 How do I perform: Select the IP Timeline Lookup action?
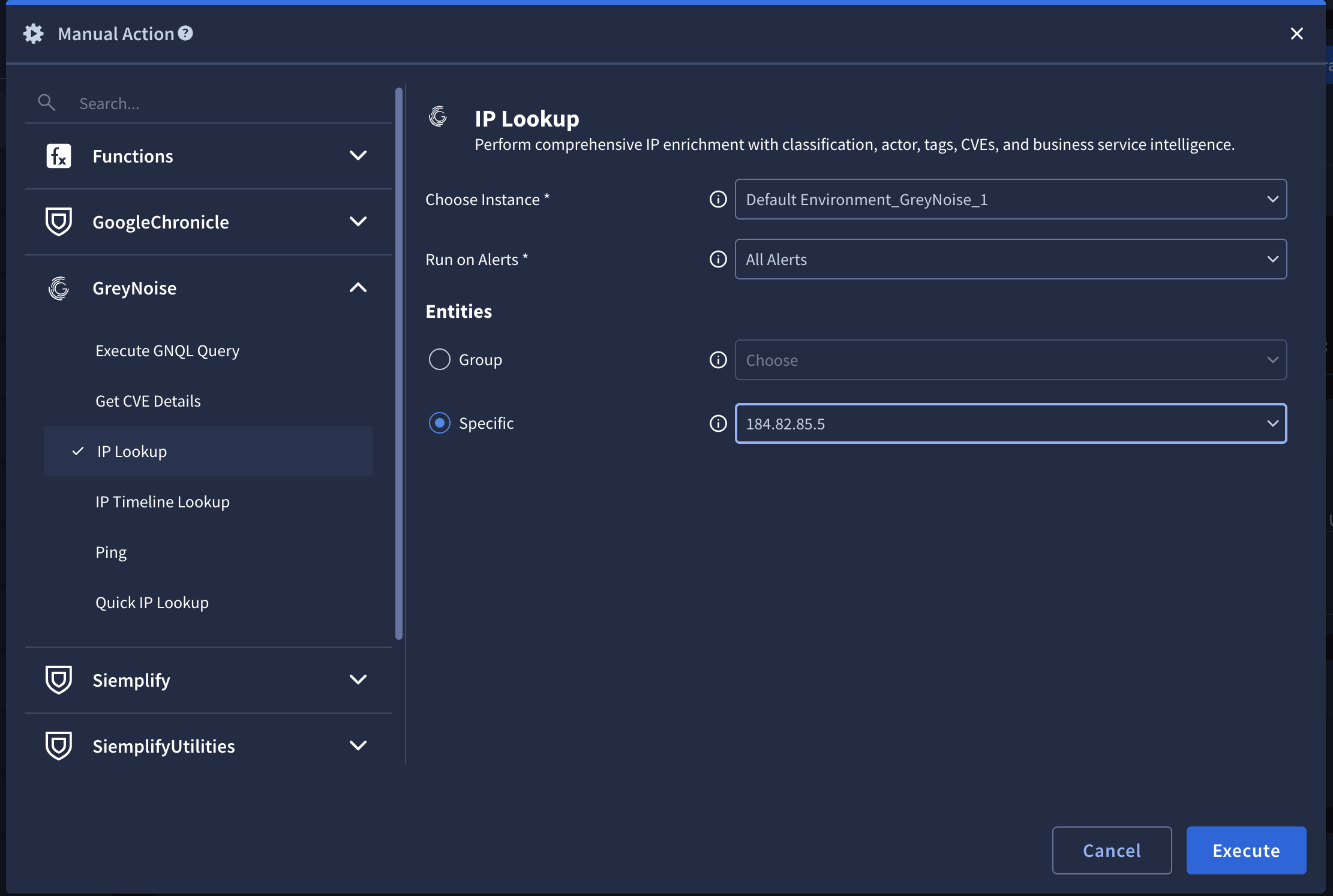163,502
